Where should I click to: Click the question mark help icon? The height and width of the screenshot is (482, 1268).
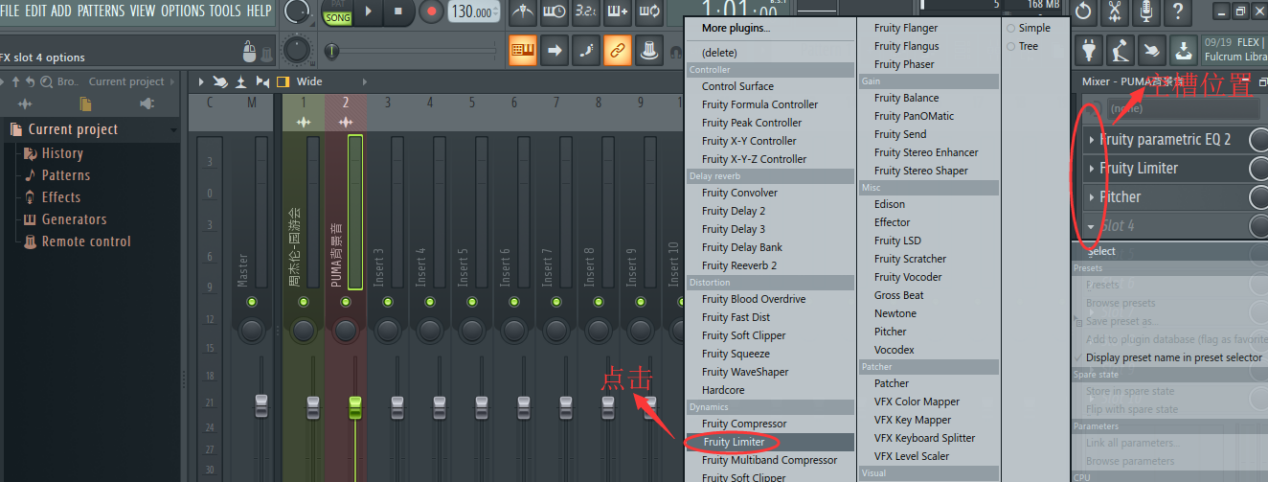click(1180, 12)
